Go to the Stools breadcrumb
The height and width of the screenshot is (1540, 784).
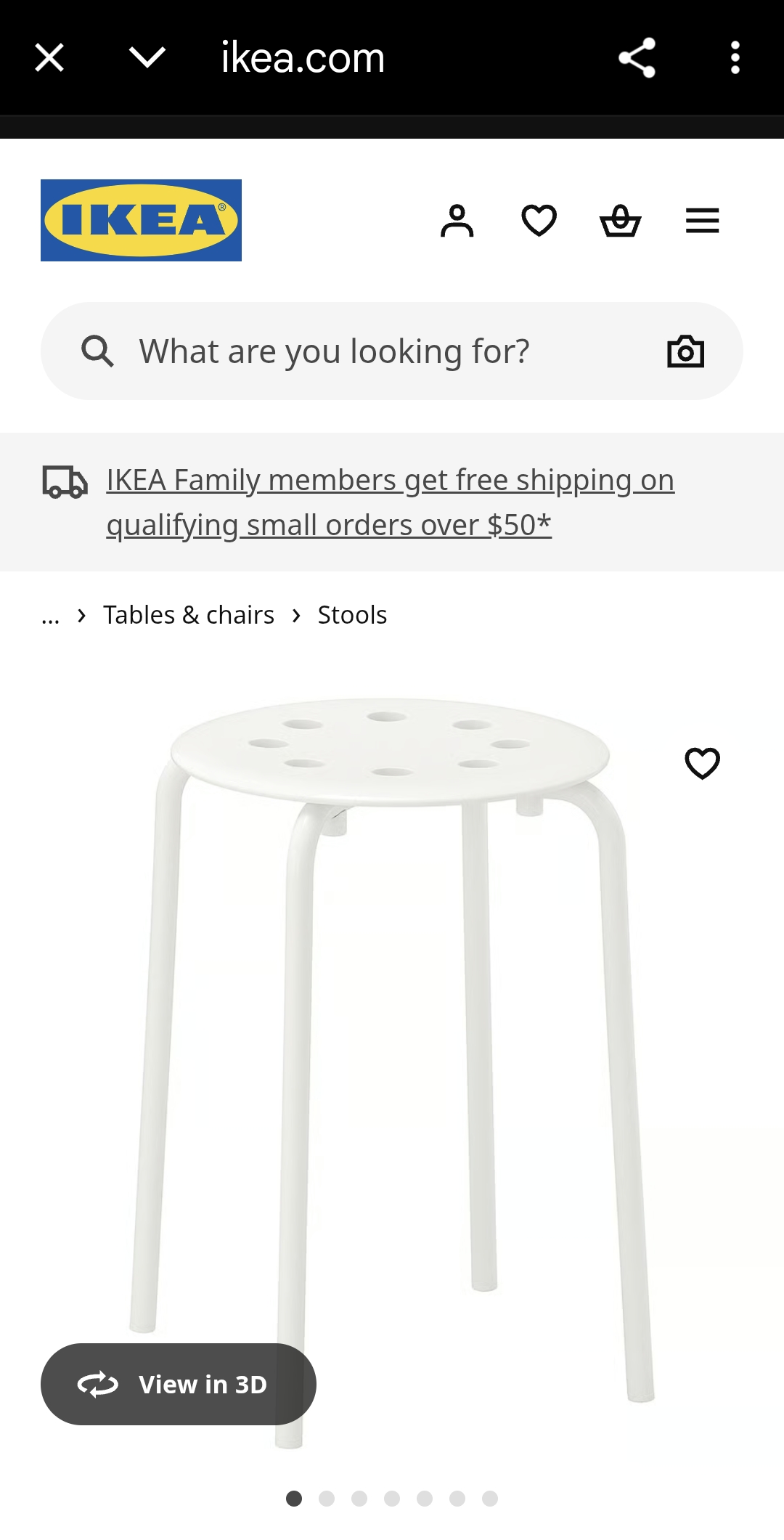(352, 615)
